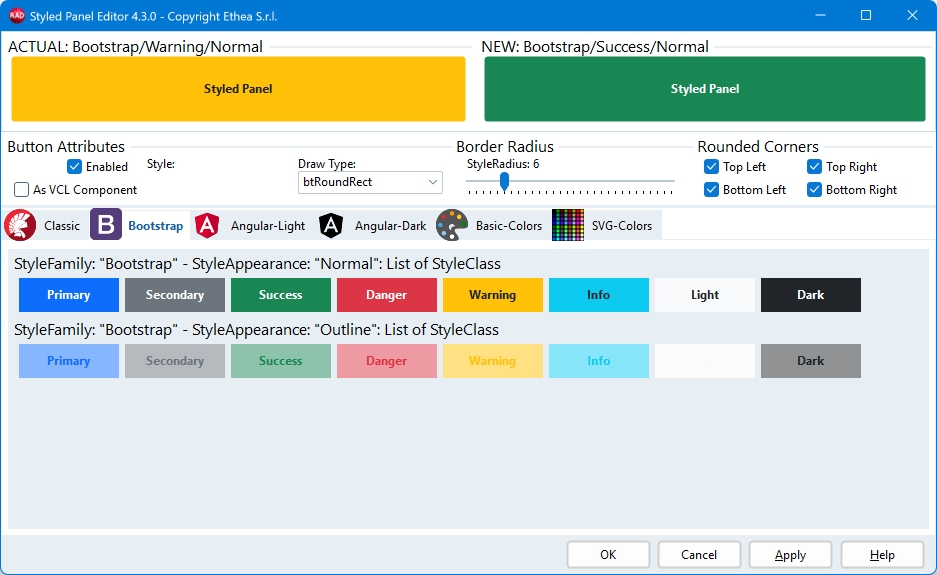Screen dimensions: 937x575
Task: Click the 'Style:' label
Action: point(161,164)
